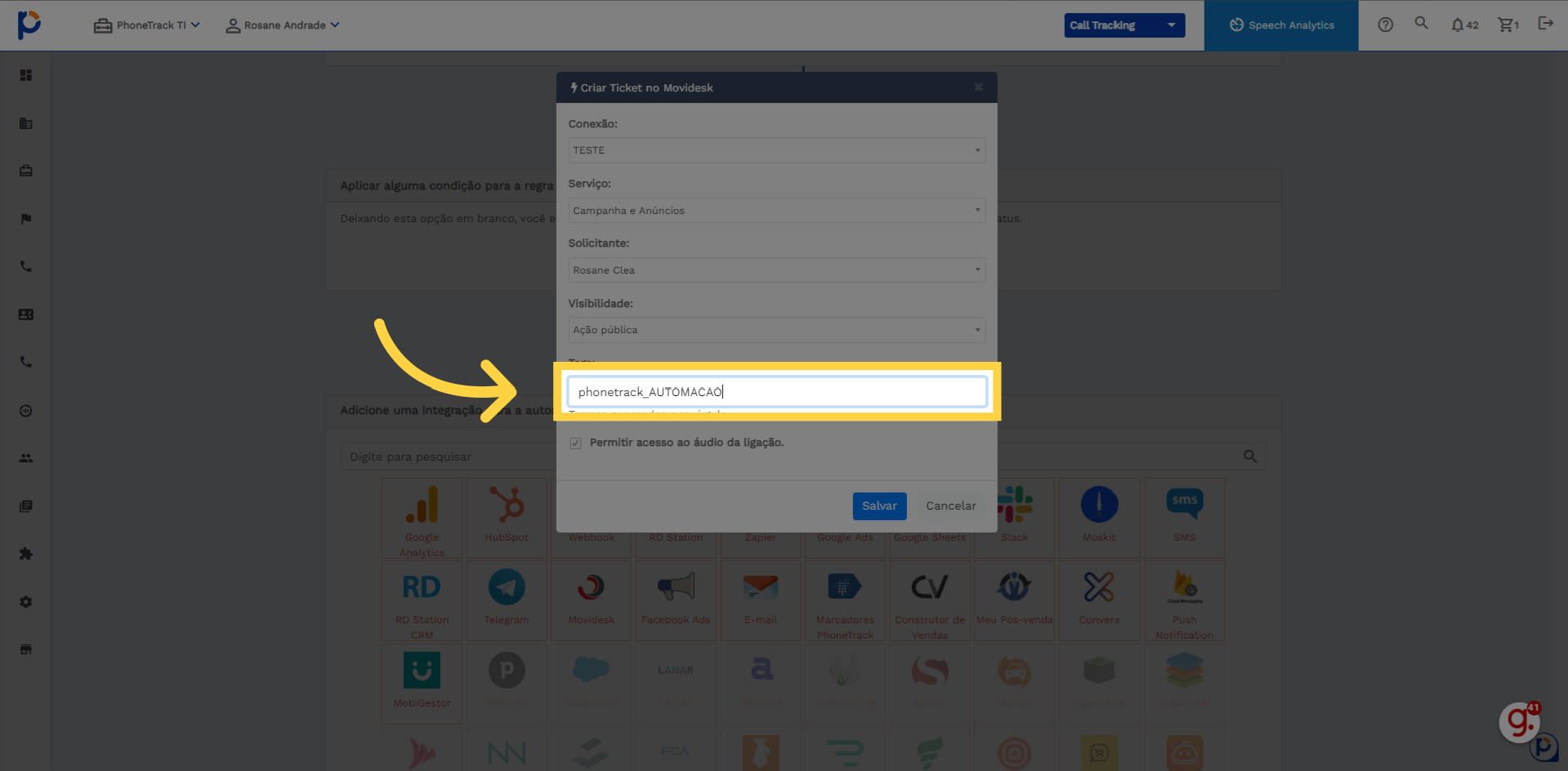Open the Call Tracking product dropdown

(1124, 25)
